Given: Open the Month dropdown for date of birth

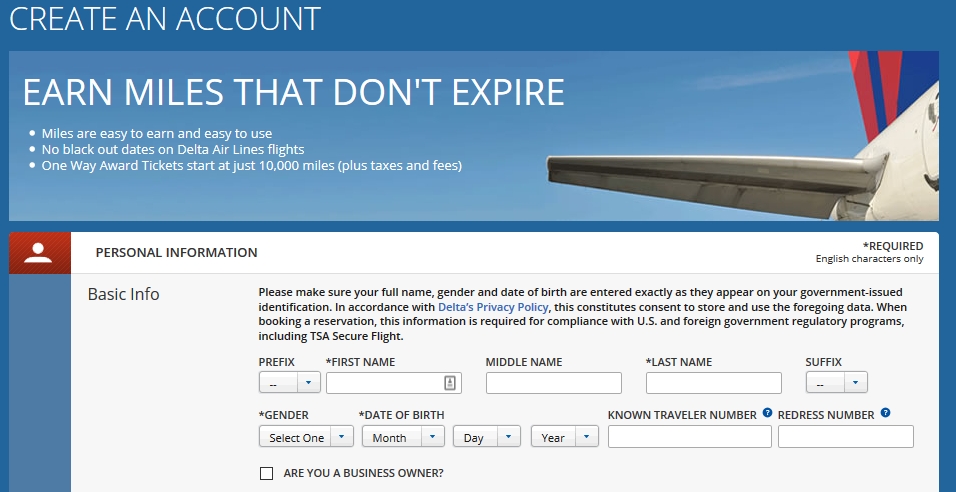Looking at the screenshot, I should point(403,437).
